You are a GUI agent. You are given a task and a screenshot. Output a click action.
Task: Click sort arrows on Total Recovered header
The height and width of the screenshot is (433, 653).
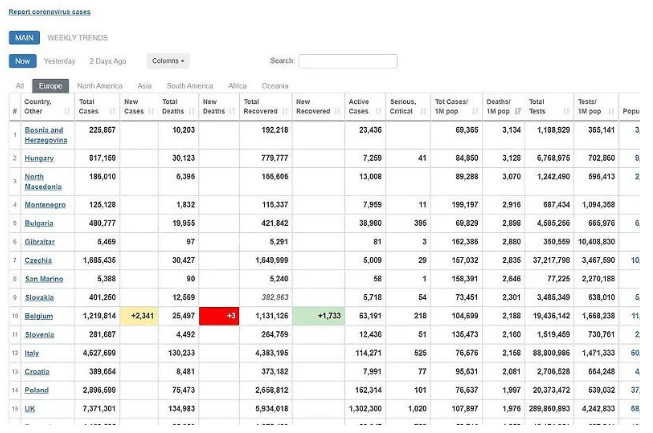(x=286, y=111)
